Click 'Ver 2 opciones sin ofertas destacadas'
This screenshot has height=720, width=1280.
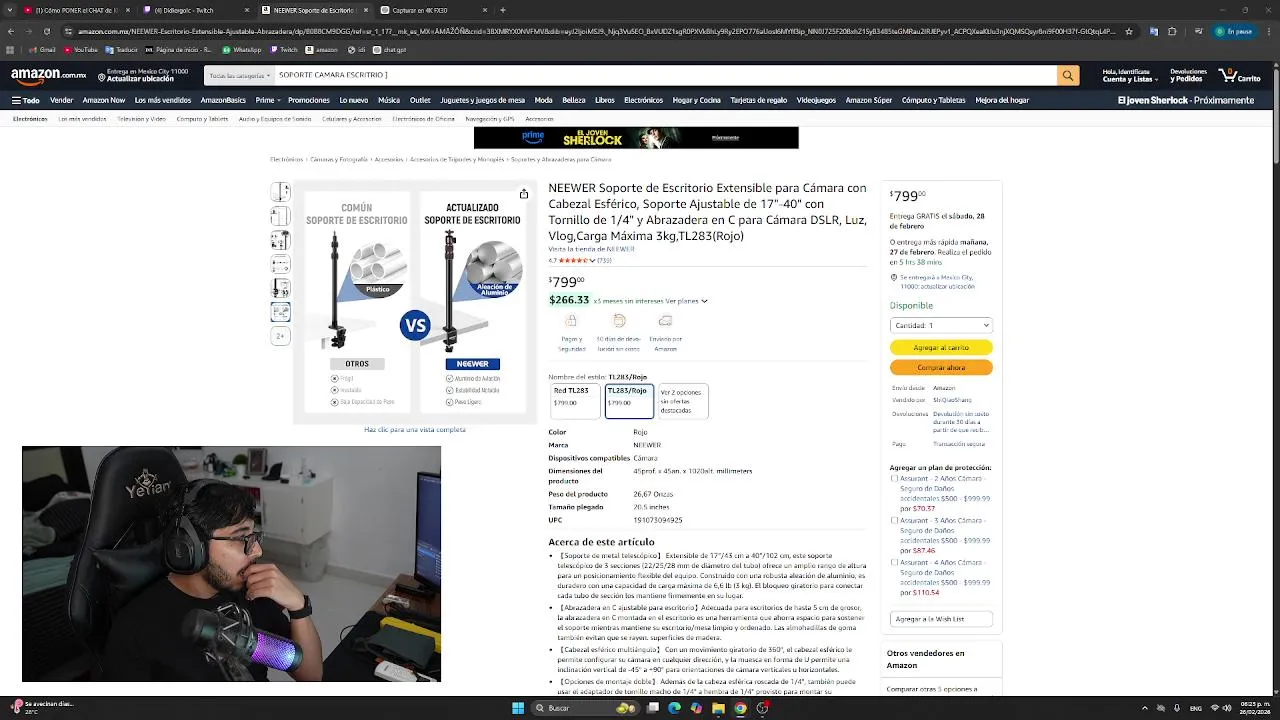(x=683, y=400)
